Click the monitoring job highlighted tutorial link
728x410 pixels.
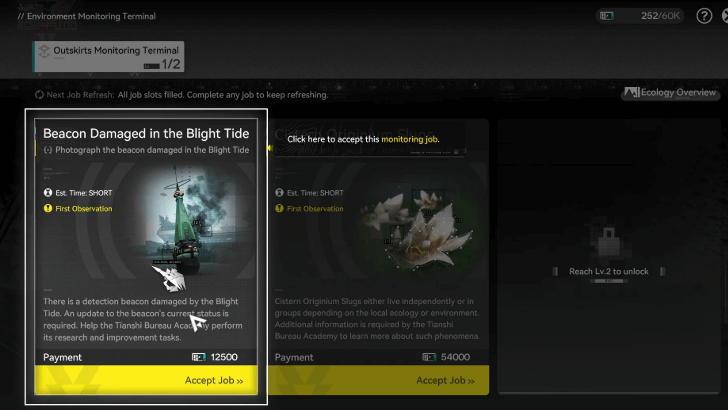click(409, 139)
